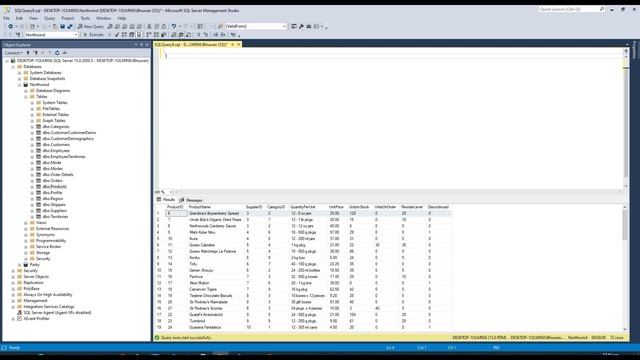Expand the Server Objects node
Image resolution: width=640 pixels, height=360 pixels.
pyautogui.click(x=13, y=277)
